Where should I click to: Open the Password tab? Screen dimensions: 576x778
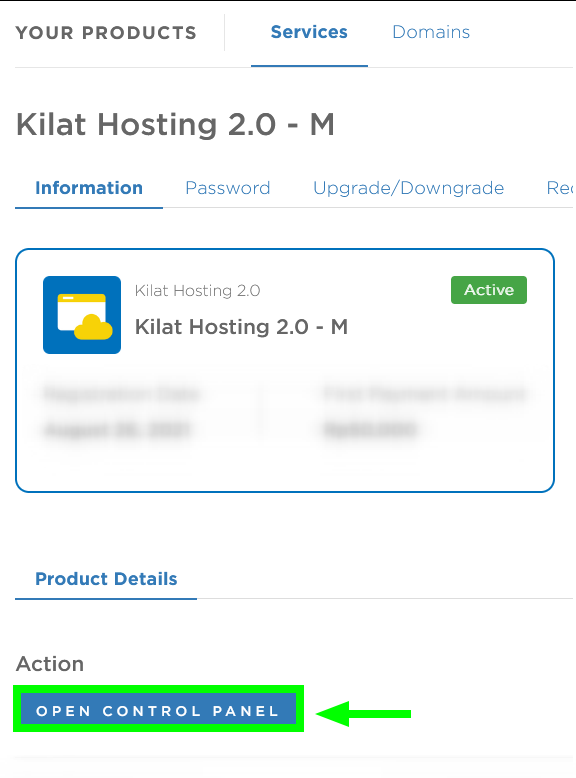[228, 188]
